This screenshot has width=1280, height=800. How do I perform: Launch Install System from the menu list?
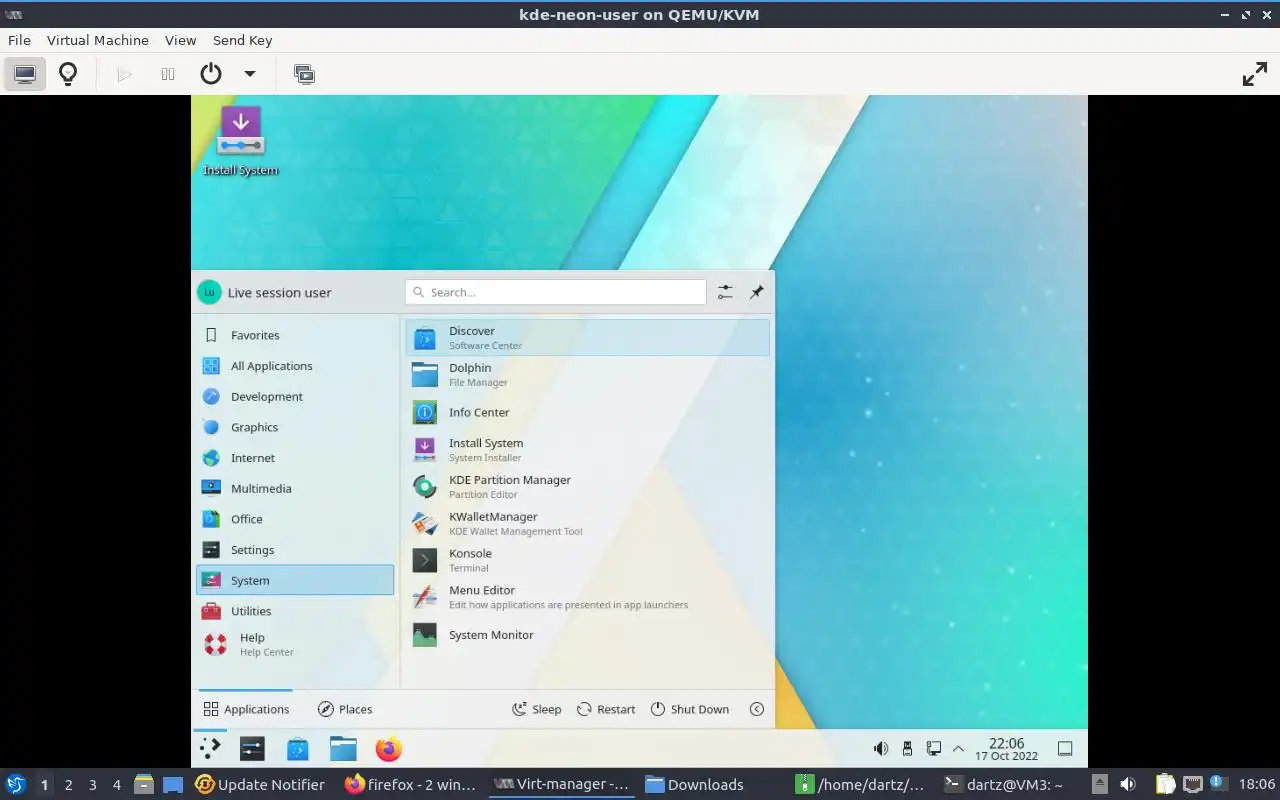click(587, 449)
